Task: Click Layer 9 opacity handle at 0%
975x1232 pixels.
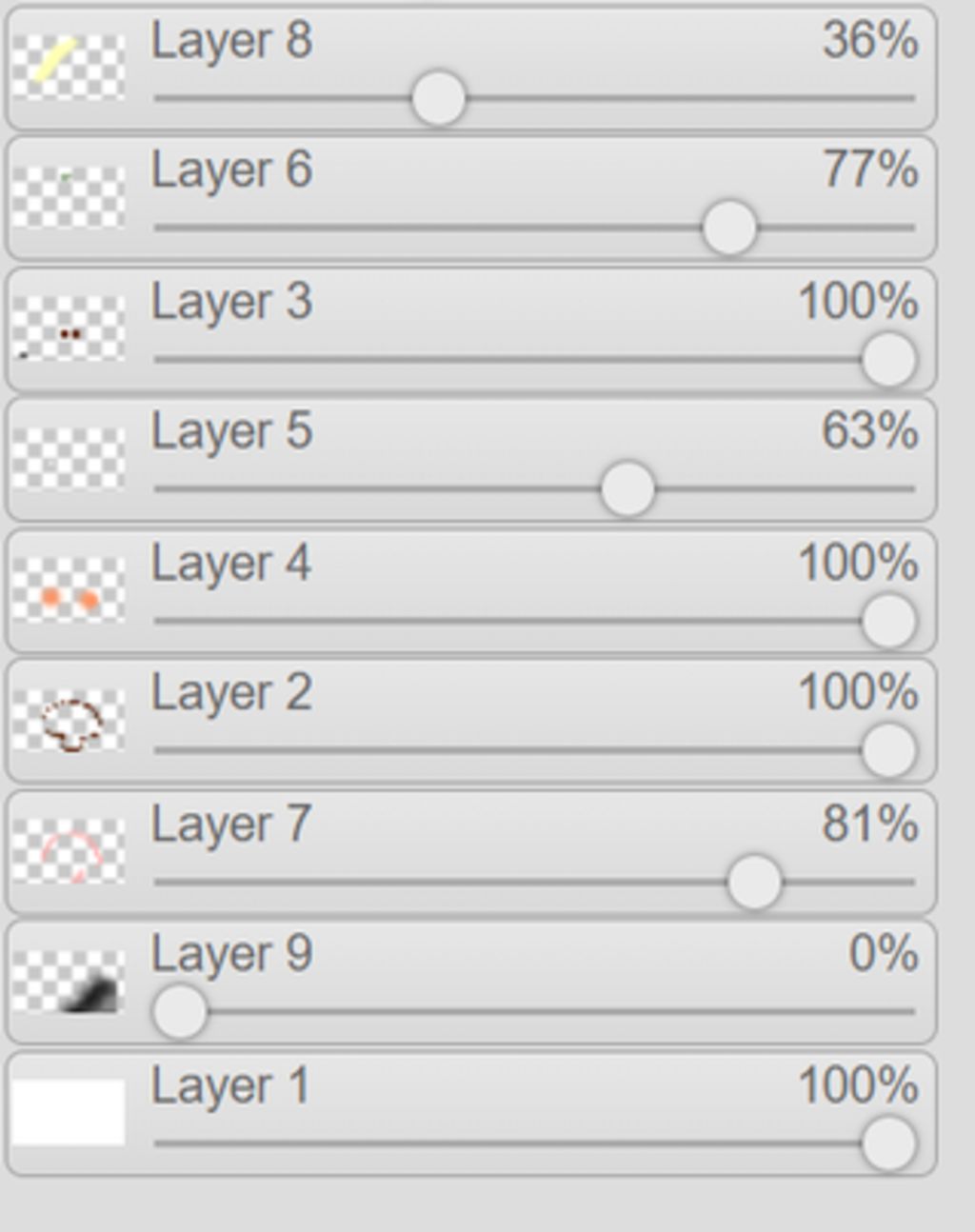Action: (179, 1011)
